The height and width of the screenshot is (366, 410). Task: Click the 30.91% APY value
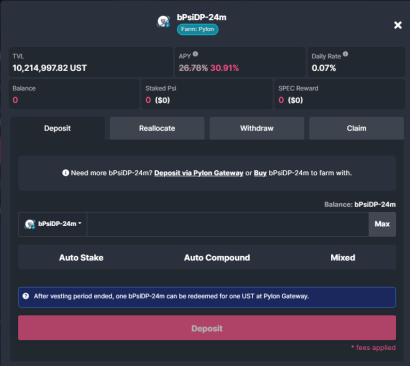225,68
